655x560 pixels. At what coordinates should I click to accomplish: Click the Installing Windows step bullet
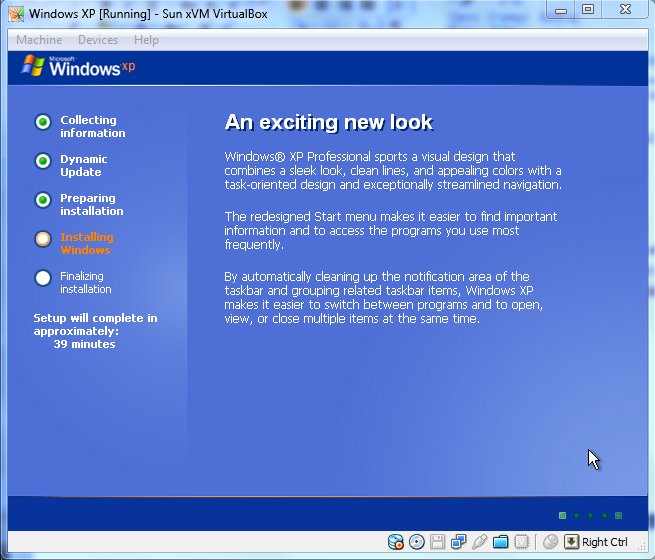click(43, 239)
